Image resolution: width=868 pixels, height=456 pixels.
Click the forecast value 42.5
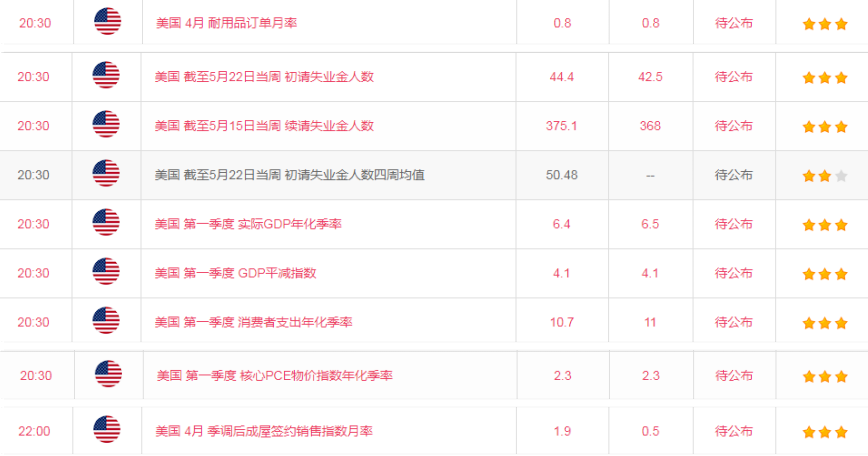click(650, 76)
